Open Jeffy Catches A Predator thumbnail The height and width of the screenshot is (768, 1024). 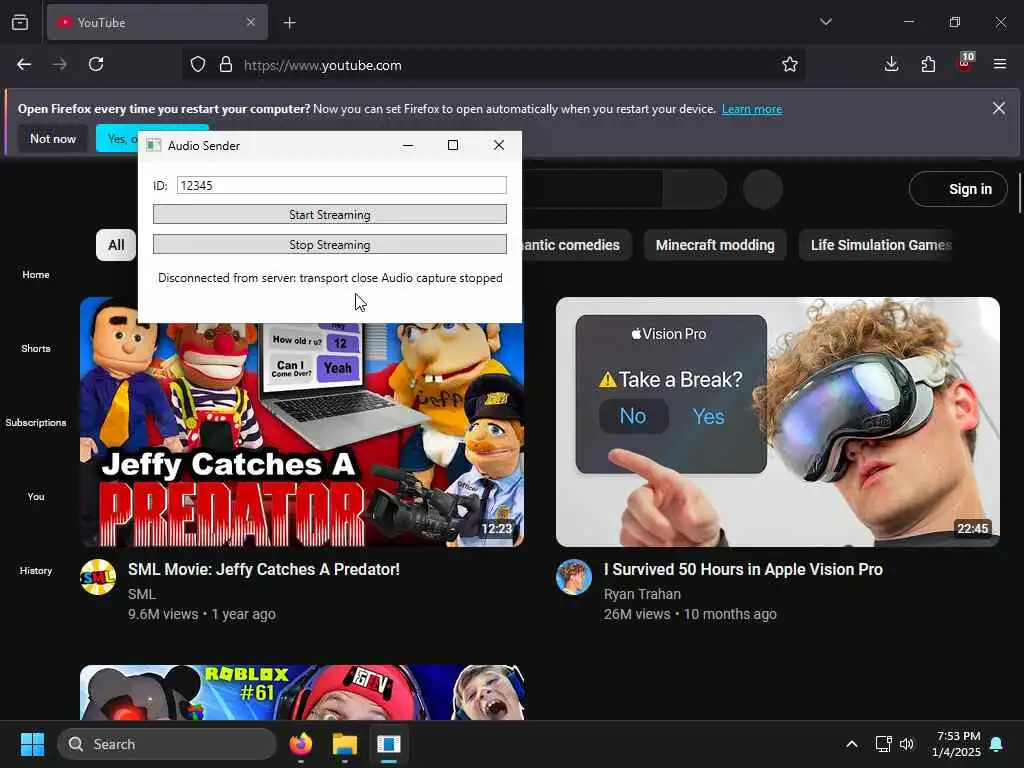tap(302, 434)
